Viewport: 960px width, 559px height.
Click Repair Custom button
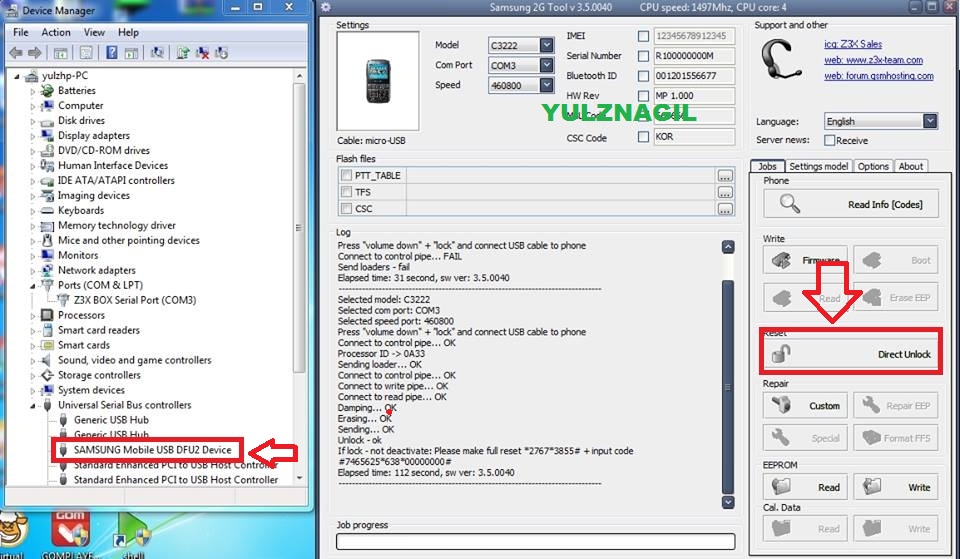805,405
